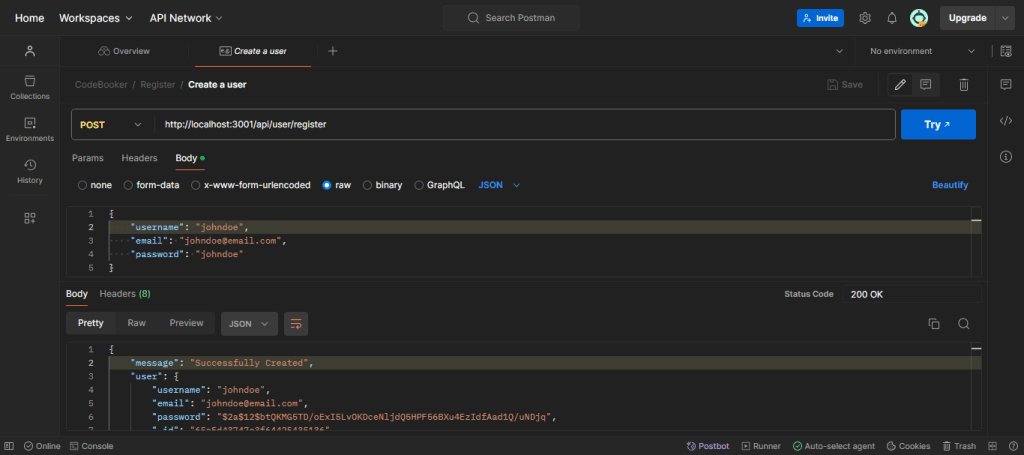Click the blue Try button

pyautogui.click(x=937, y=125)
